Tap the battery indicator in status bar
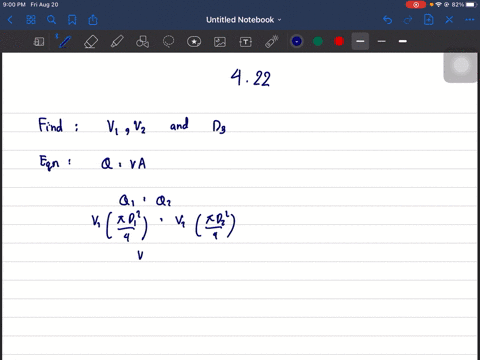 pyautogui.click(x=470, y=5)
